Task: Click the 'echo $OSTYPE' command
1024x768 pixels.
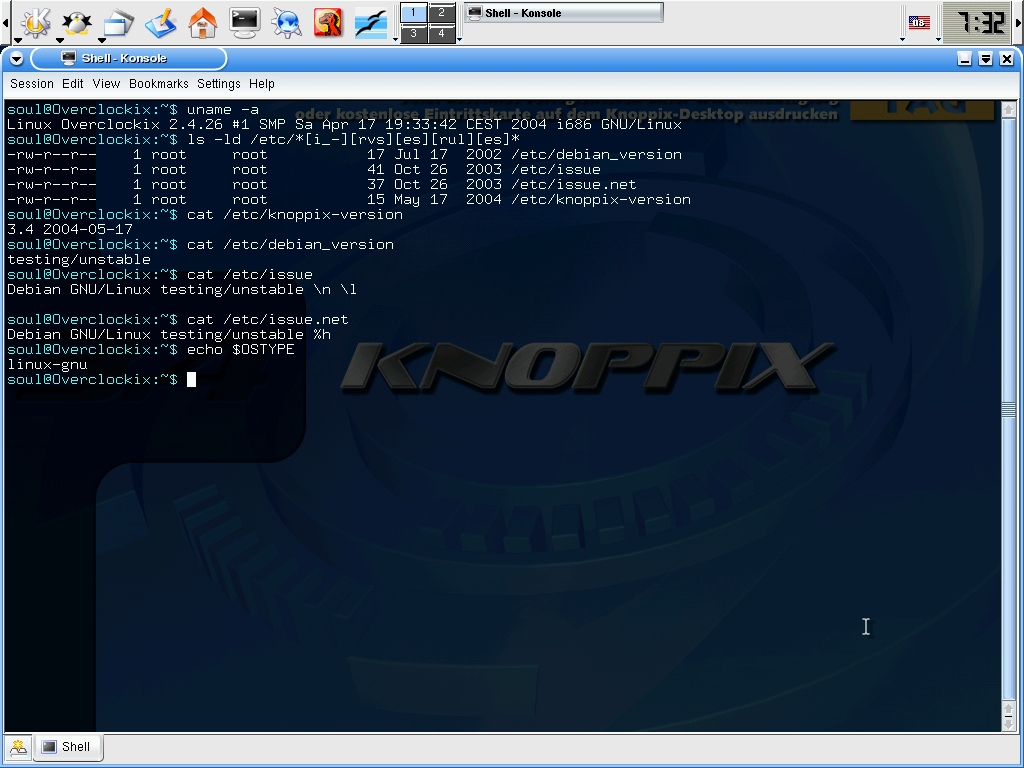Action: click(x=241, y=349)
